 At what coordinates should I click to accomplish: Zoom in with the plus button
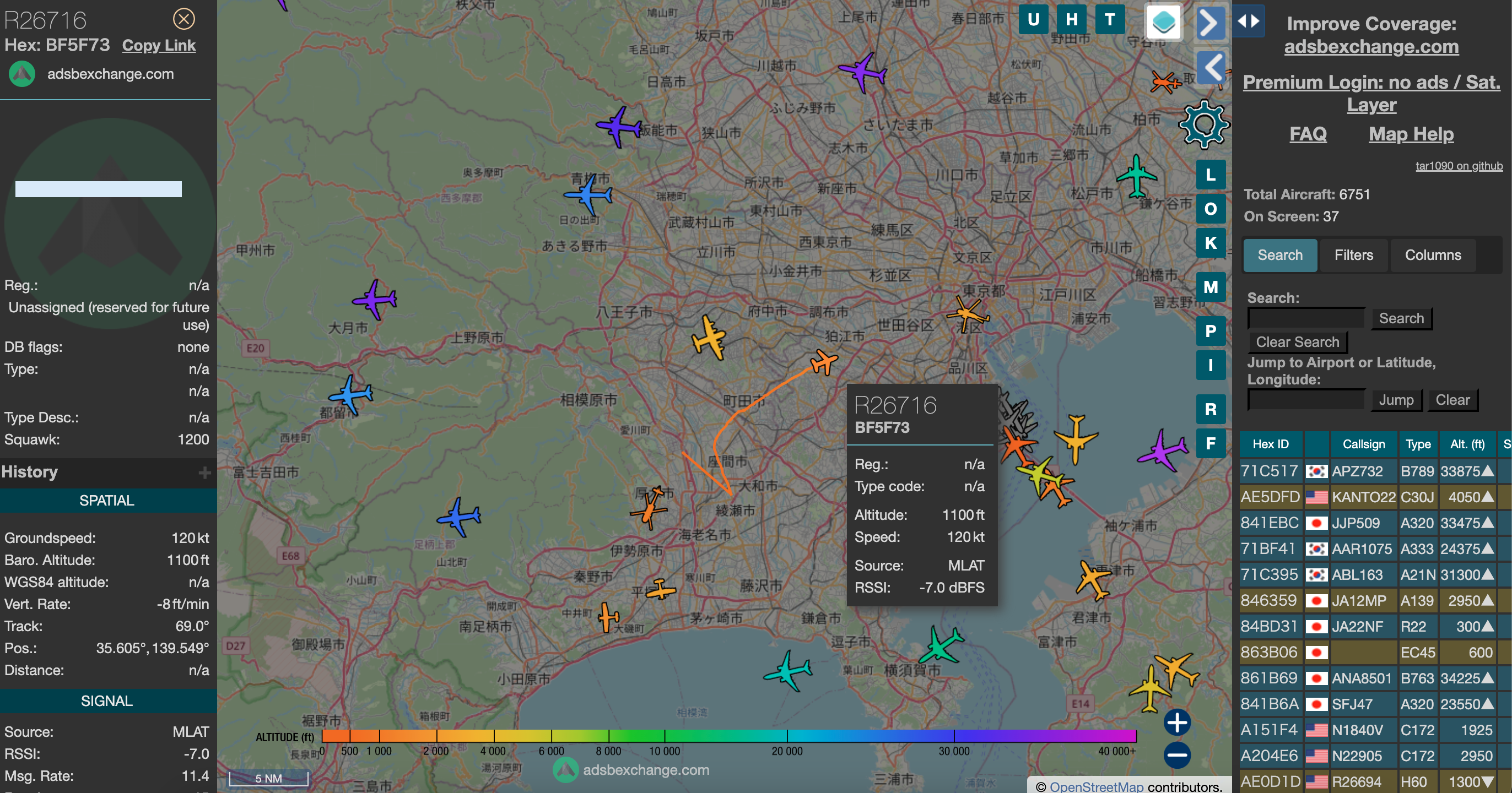(1177, 723)
